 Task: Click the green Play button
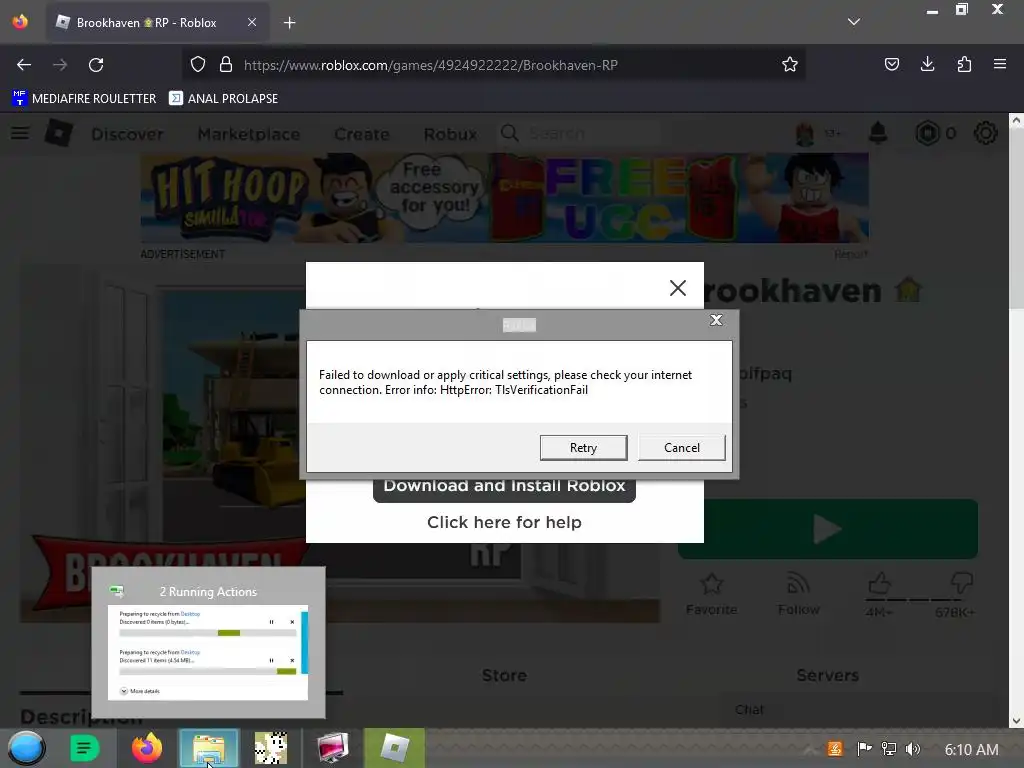(x=827, y=529)
